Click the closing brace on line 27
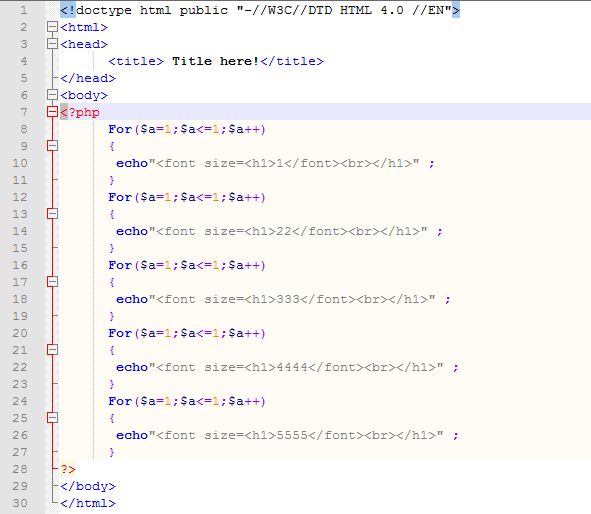Image resolution: width=591 pixels, height=514 pixels. [112, 452]
